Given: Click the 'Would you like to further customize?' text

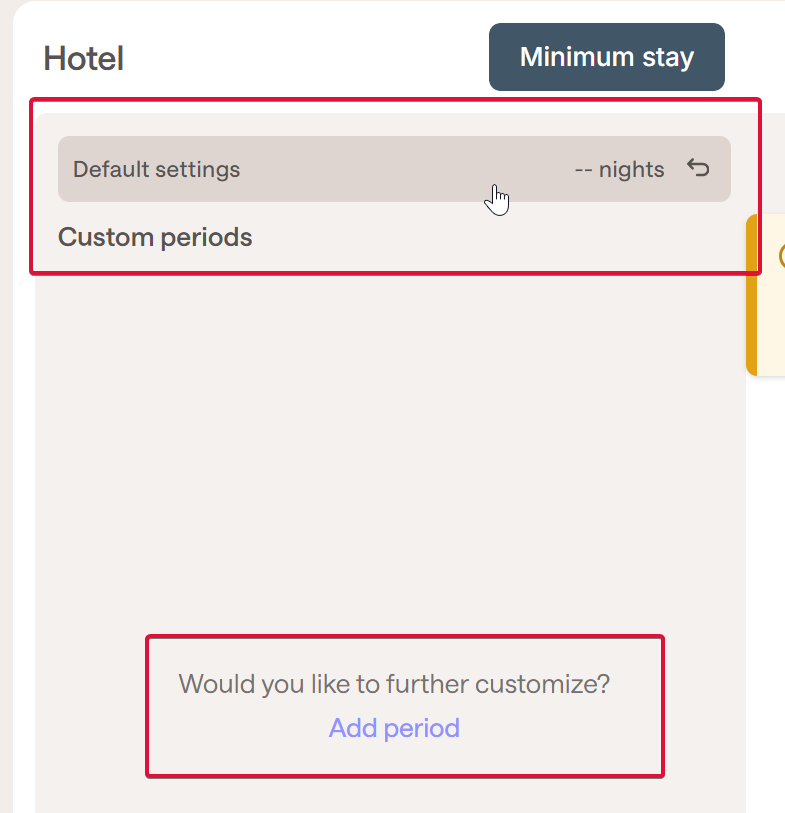Looking at the screenshot, I should pos(394,684).
